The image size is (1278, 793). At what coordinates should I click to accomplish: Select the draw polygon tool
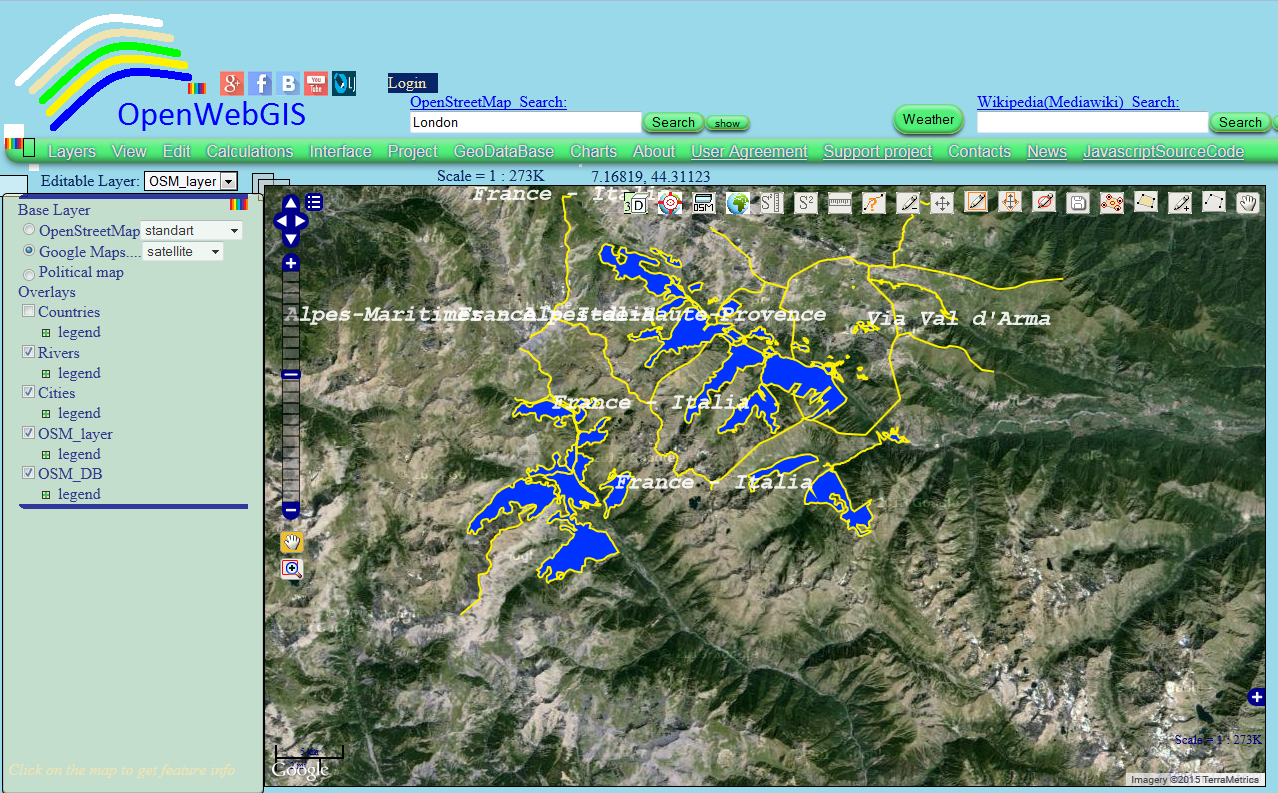click(1146, 202)
